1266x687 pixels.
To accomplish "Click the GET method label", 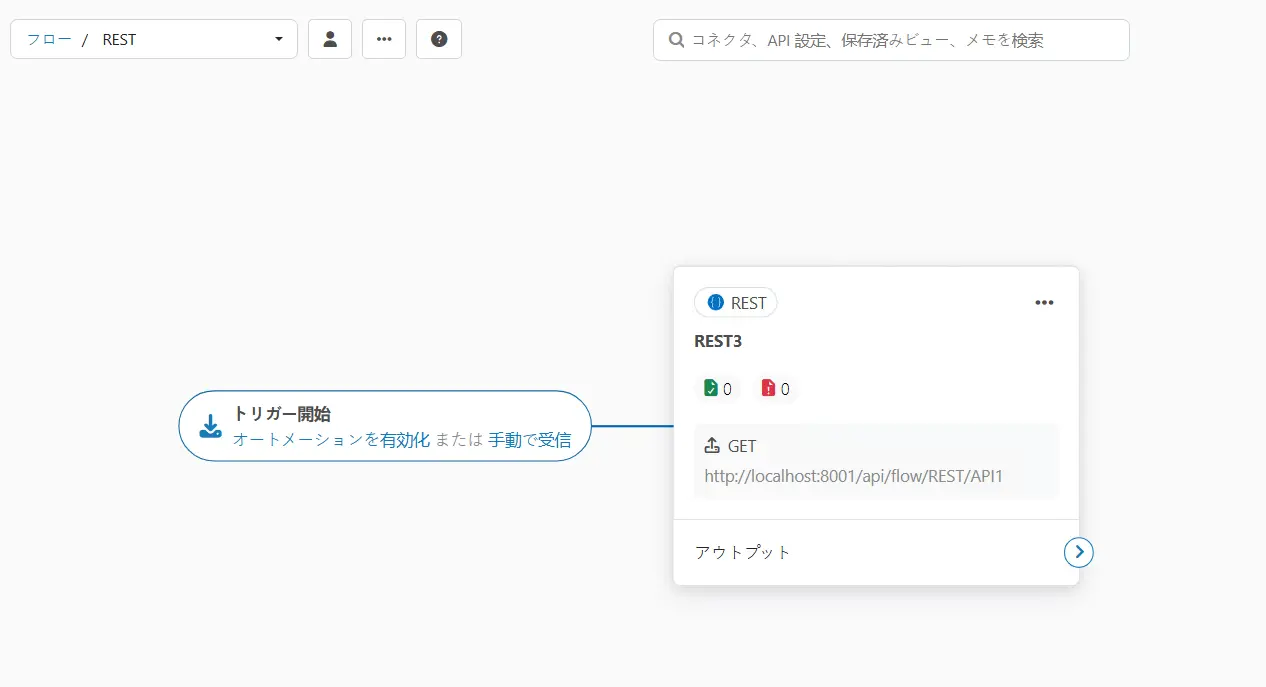I will pos(742,446).
